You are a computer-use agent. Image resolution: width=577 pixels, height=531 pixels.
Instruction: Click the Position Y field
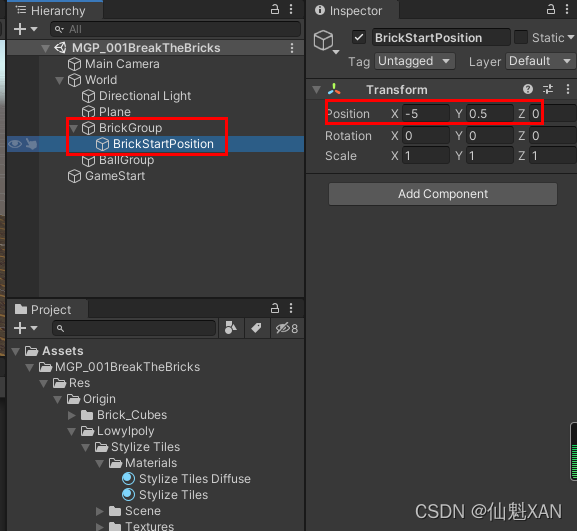pos(490,114)
